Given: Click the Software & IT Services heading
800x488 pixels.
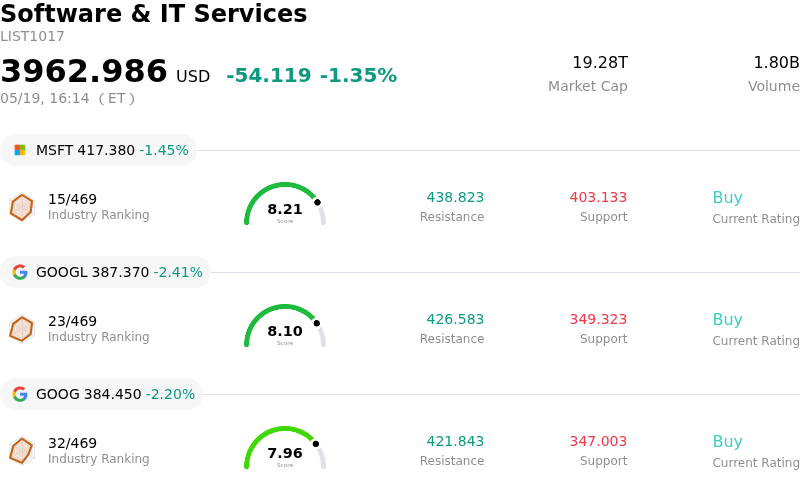Looking at the screenshot, I should (x=154, y=13).
